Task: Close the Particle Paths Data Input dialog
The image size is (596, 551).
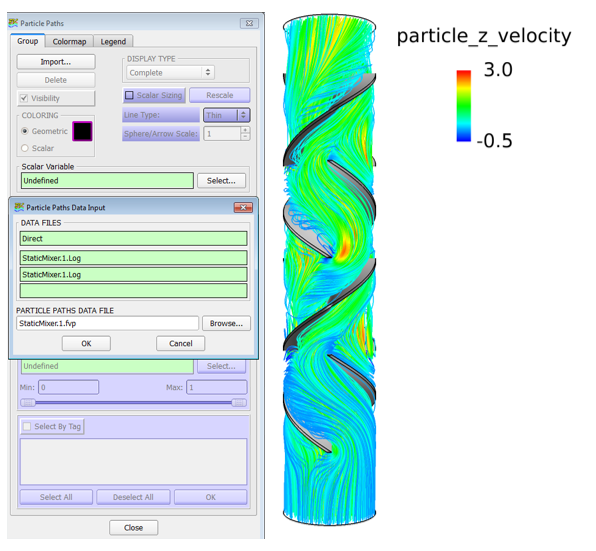Action: (243, 207)
